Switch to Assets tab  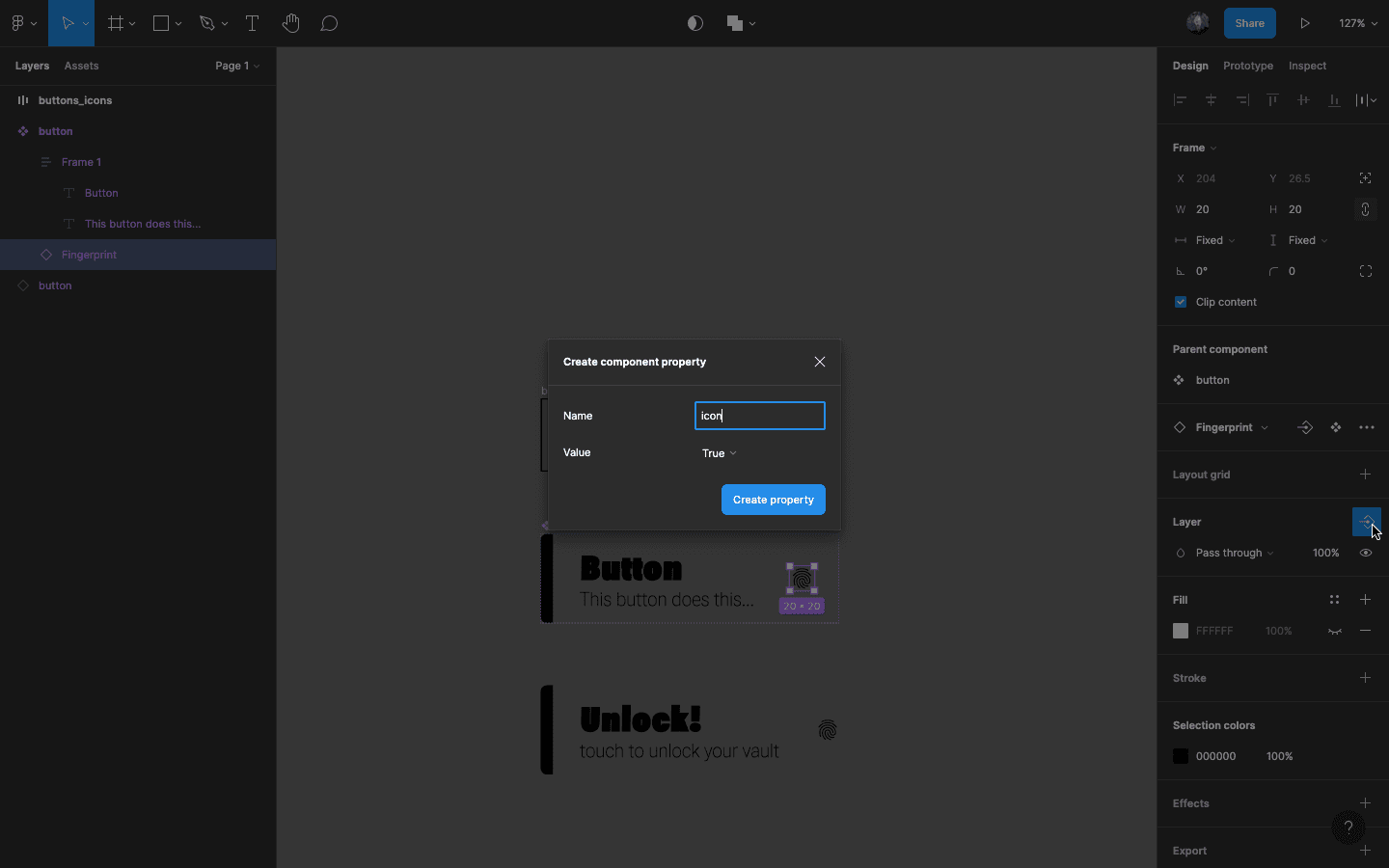[81, 66]
